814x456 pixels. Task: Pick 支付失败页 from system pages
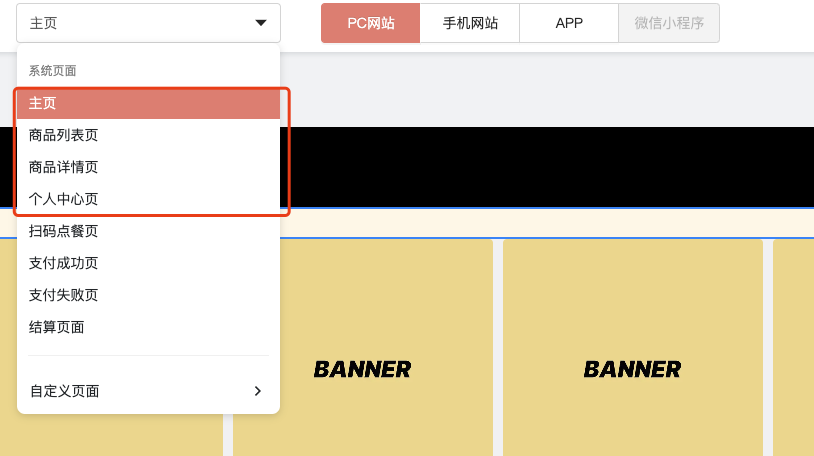pos(148,295)
